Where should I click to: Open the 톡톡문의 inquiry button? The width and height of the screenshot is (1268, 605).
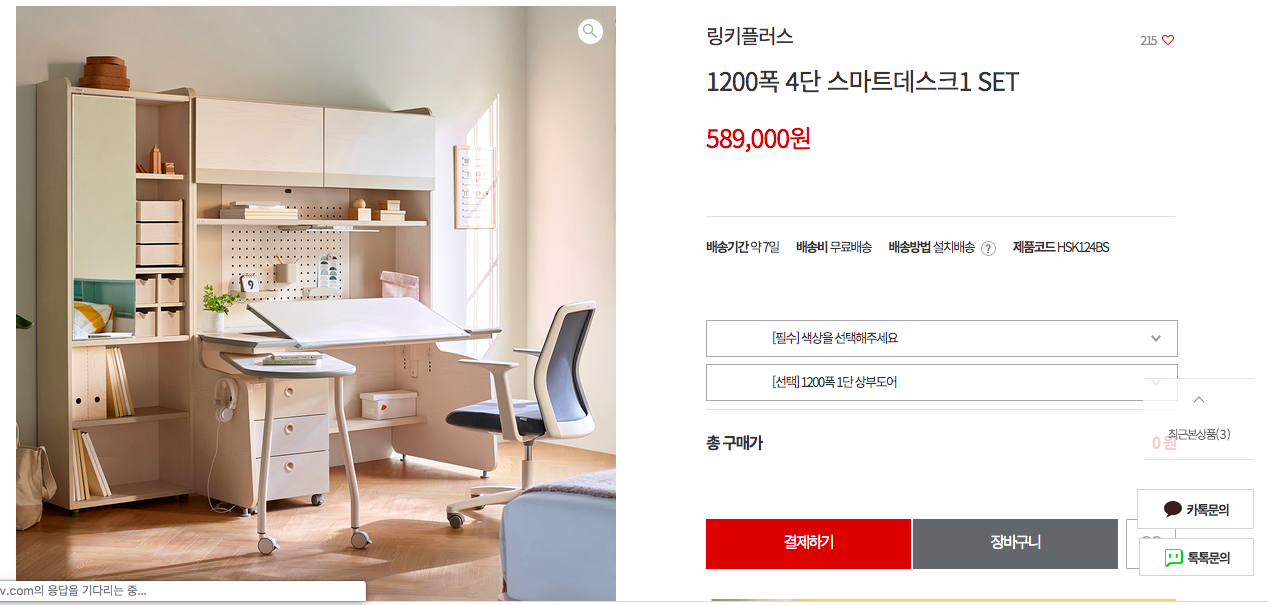(1195, 558)
